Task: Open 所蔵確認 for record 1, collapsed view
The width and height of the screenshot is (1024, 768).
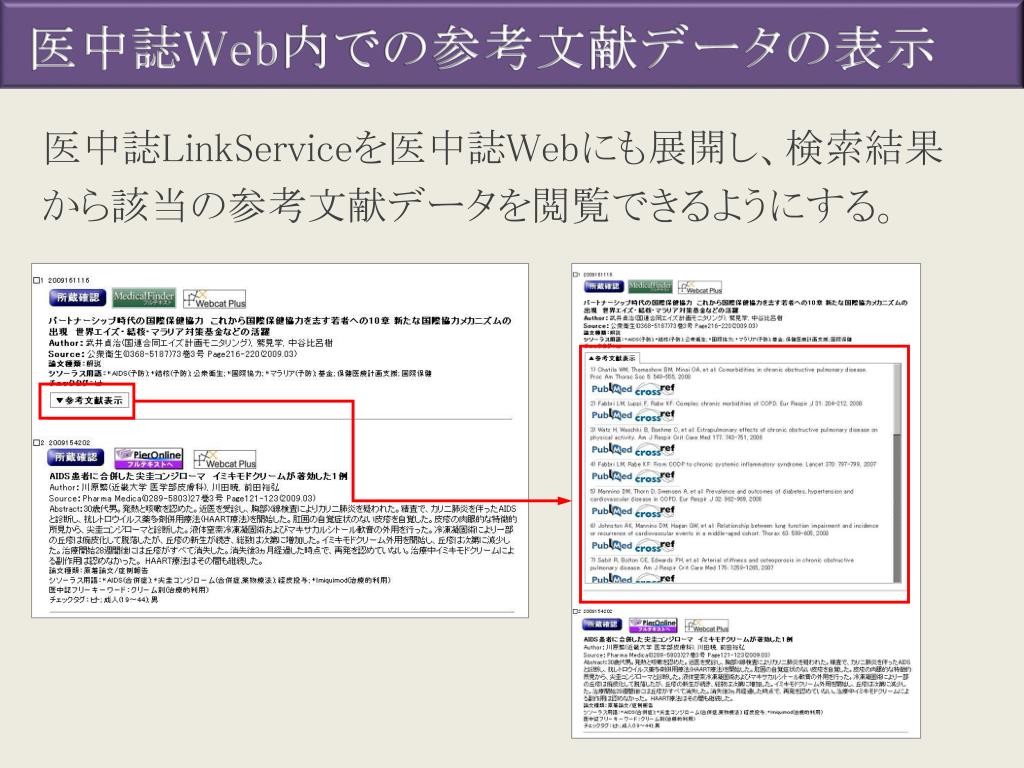Action: (78, 298)
